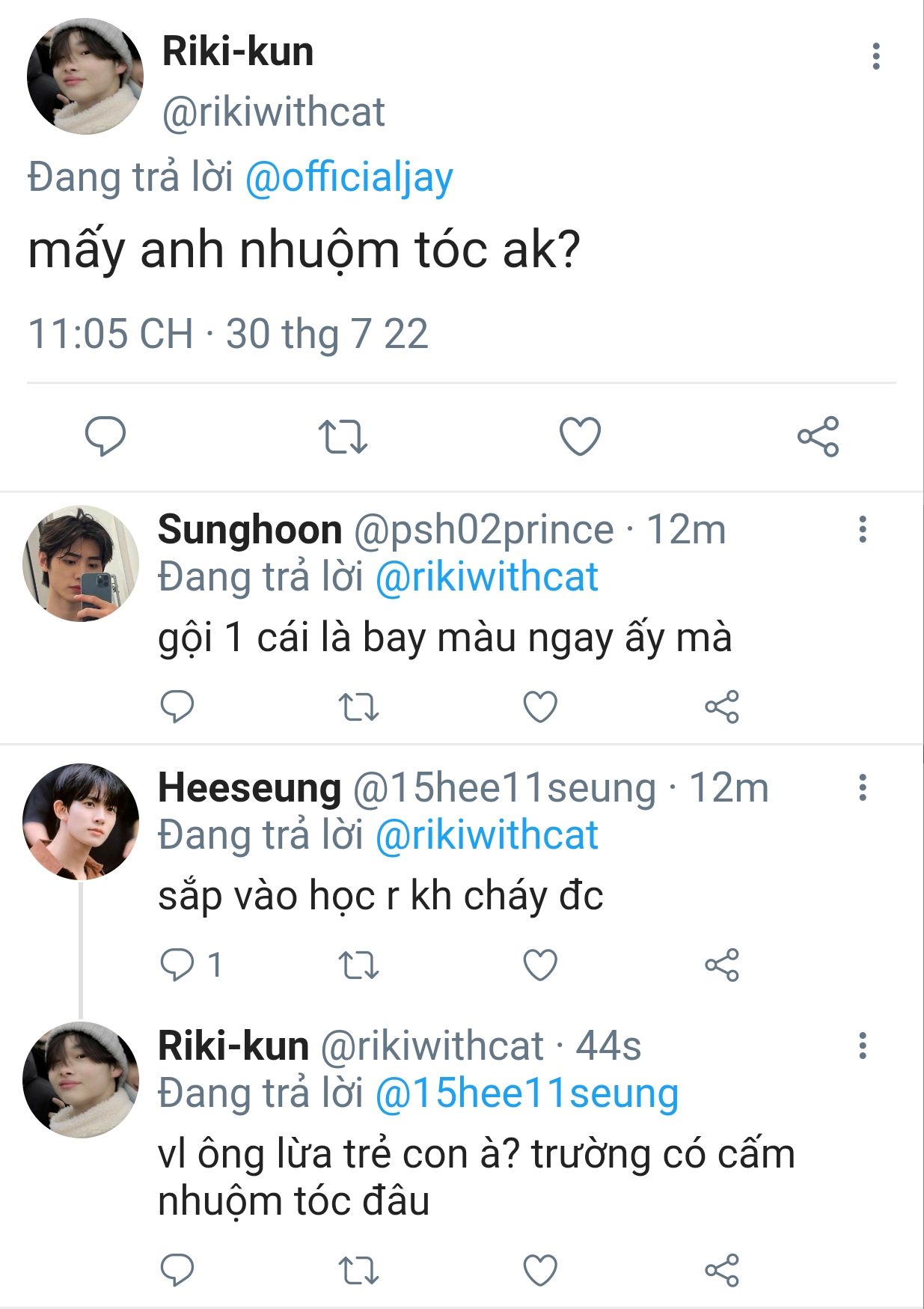View Heeseung's profile avatar
The height and width of the screenshot is (1309, 924).
click(x=81, y=821)
